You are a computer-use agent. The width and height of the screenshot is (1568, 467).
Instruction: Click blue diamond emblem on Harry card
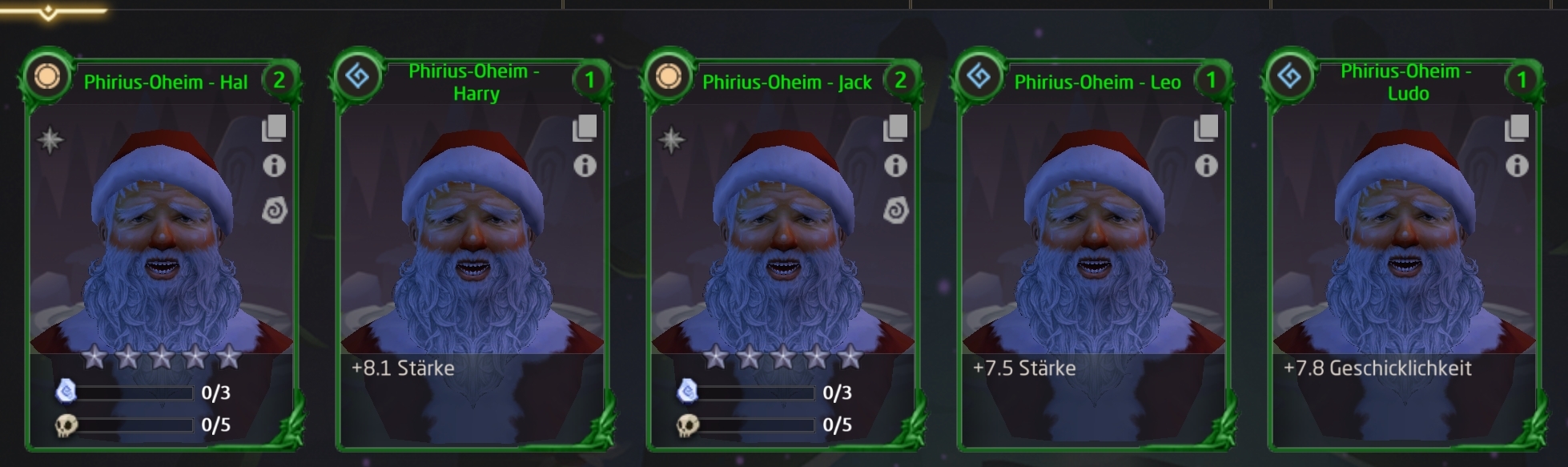358,78
